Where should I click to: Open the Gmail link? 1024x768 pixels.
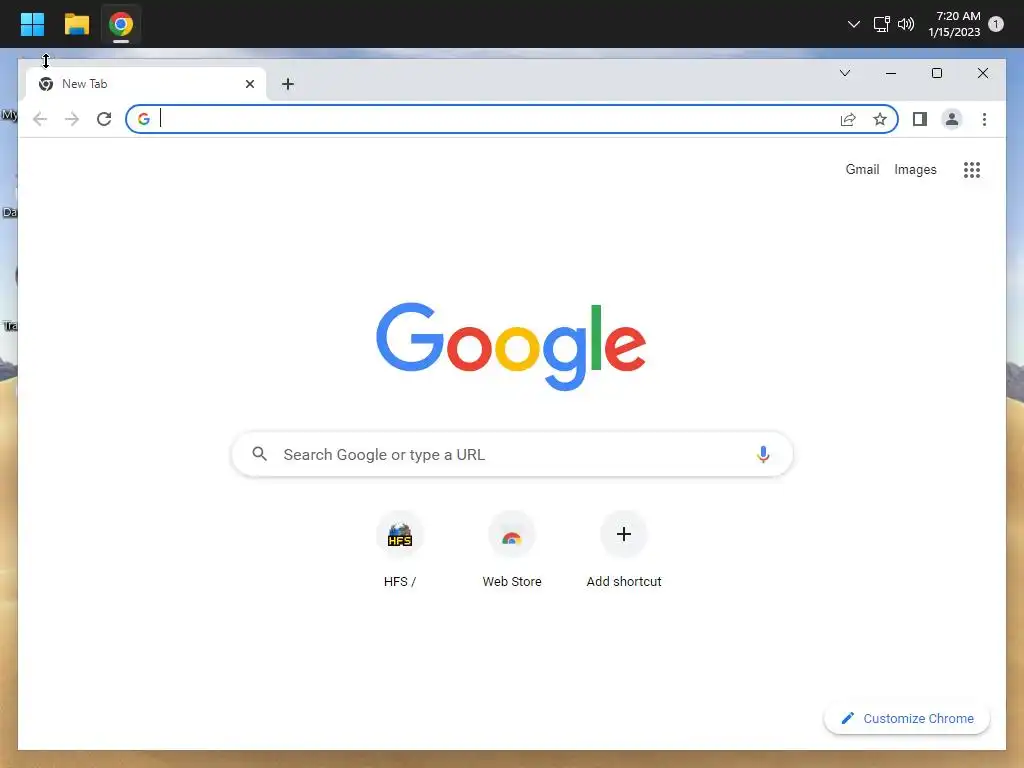[862, 170]
